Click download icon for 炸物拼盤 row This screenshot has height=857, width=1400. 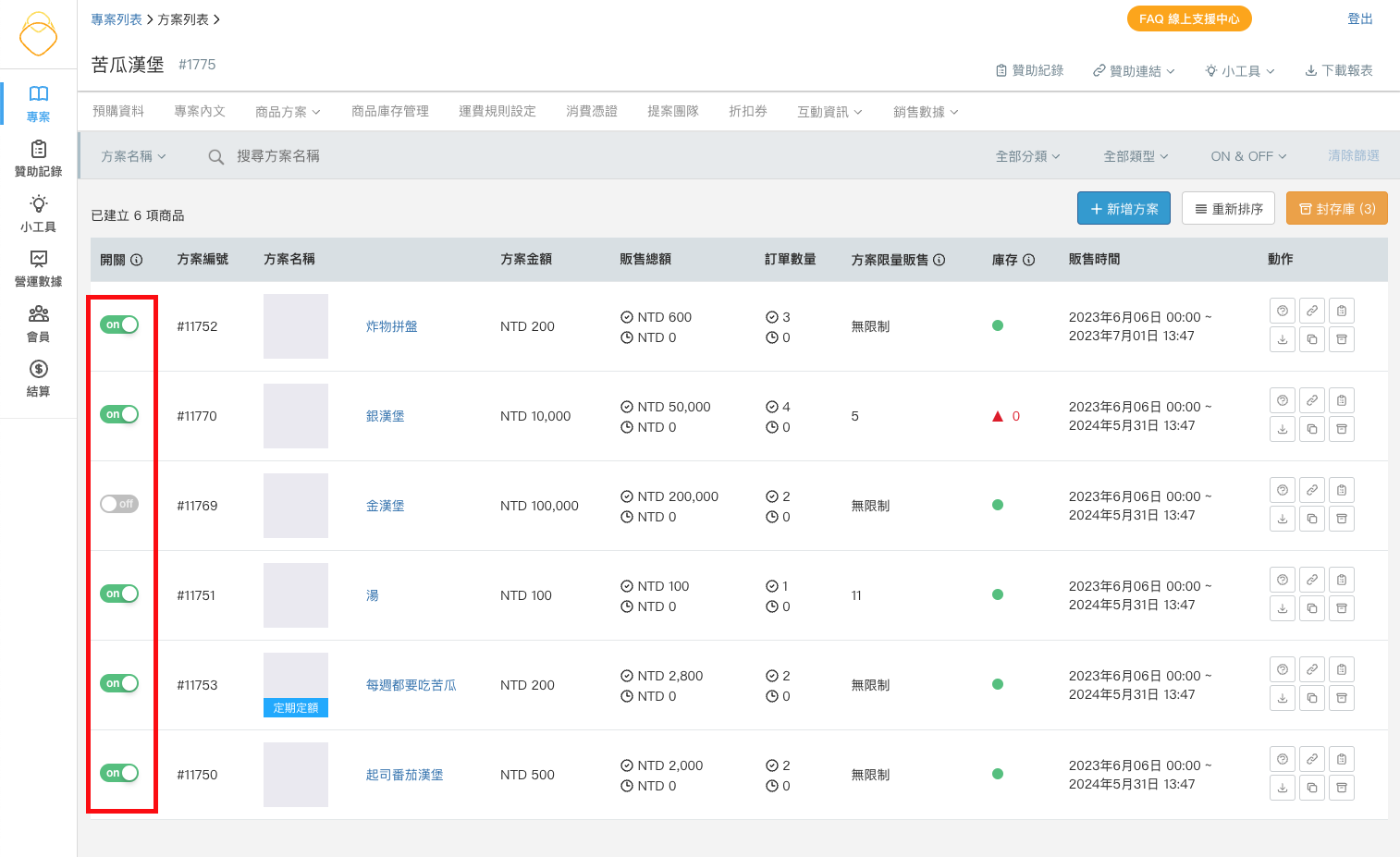pos(1283,339)
